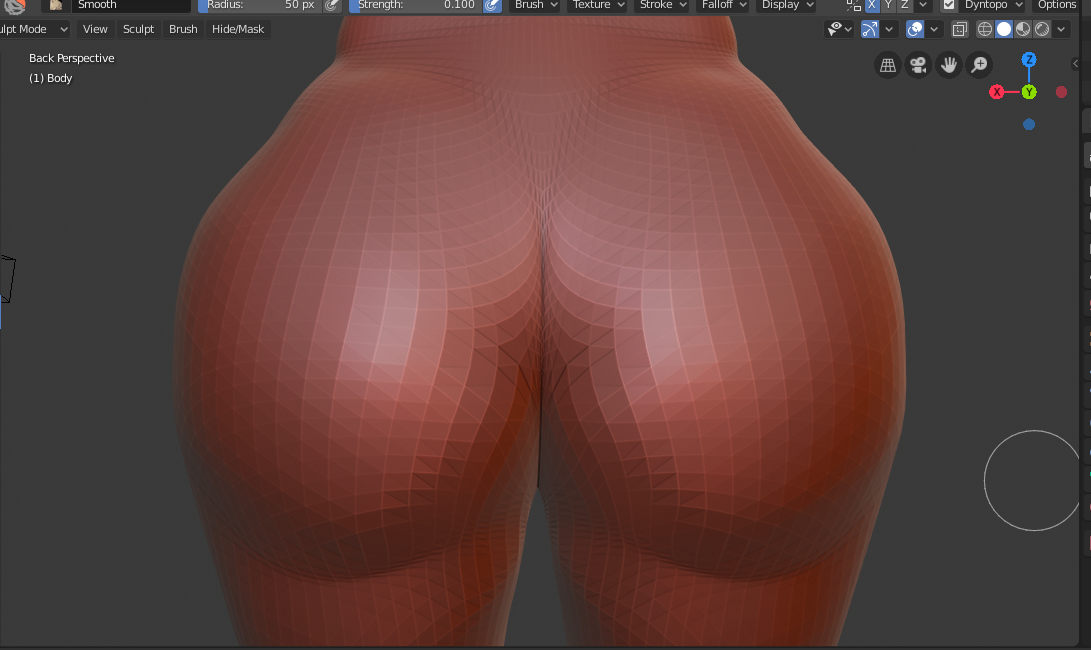Click the camera view icon
This screenshot has width=1091, height=650.
point(917,65)
